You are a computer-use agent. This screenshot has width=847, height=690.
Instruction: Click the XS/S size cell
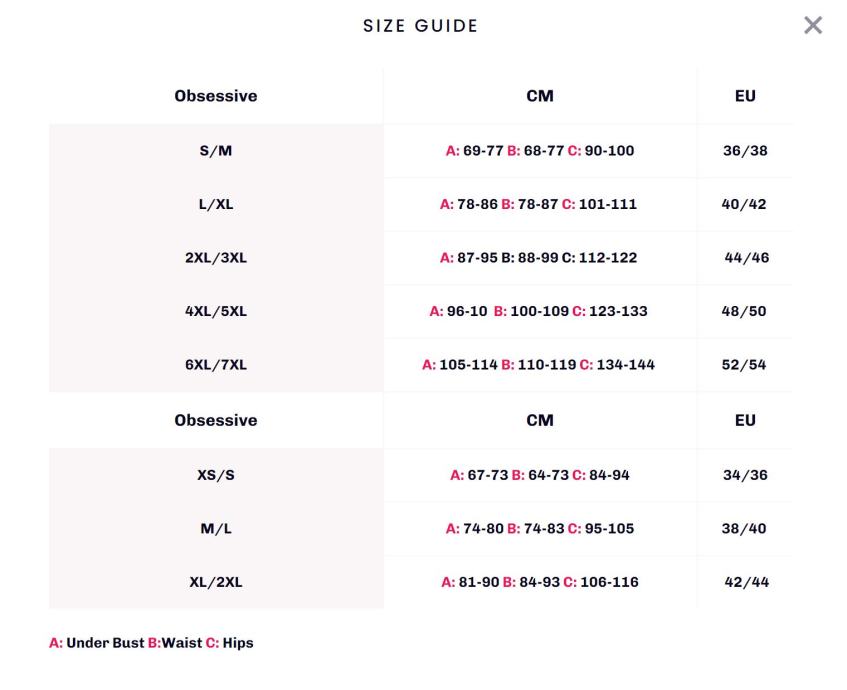pos(216,475)
